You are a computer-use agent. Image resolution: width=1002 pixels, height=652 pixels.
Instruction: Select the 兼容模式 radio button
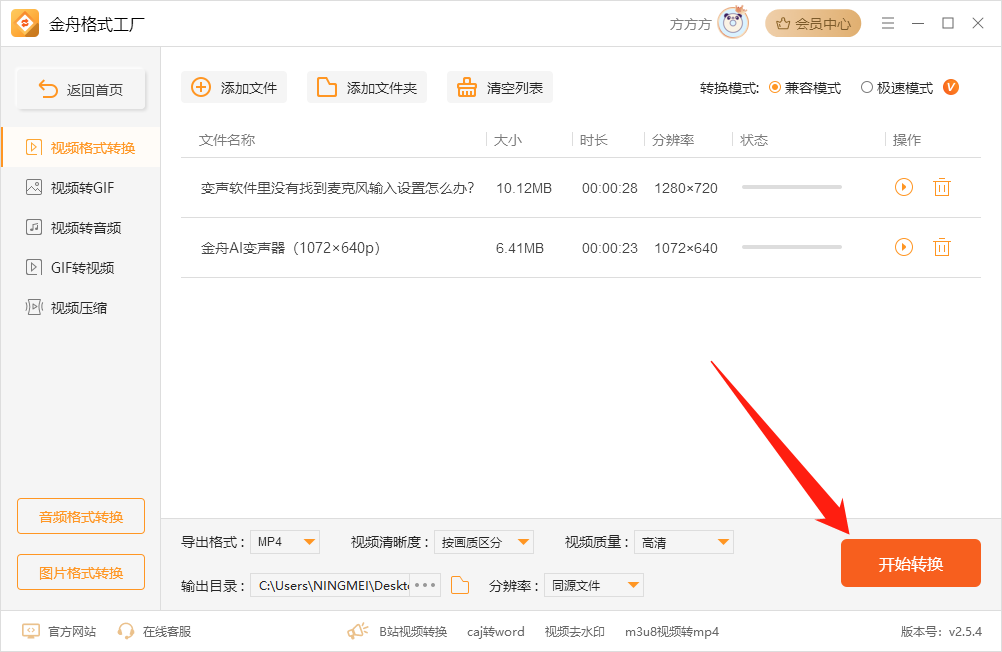773,87
